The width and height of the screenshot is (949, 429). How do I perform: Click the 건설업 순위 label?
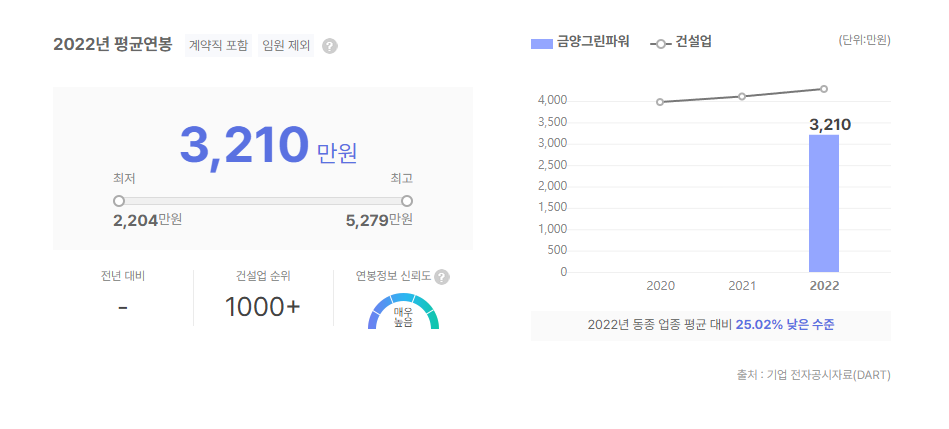[263, 277]
